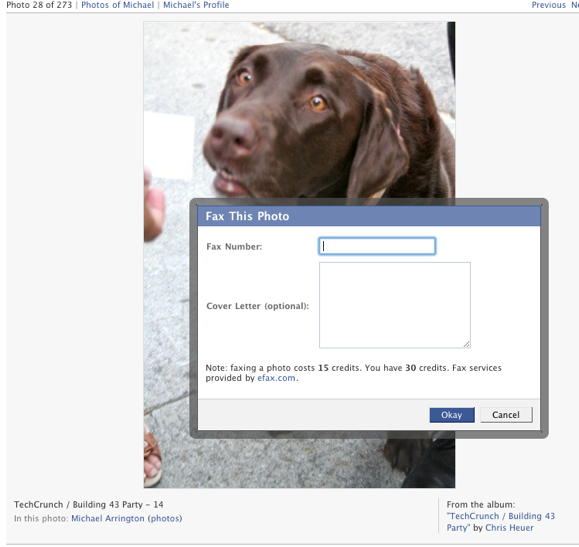The image size is (579, 547).
Task: Open the TechCrunch / Building 43 Party album
Action: click(501, 522)
